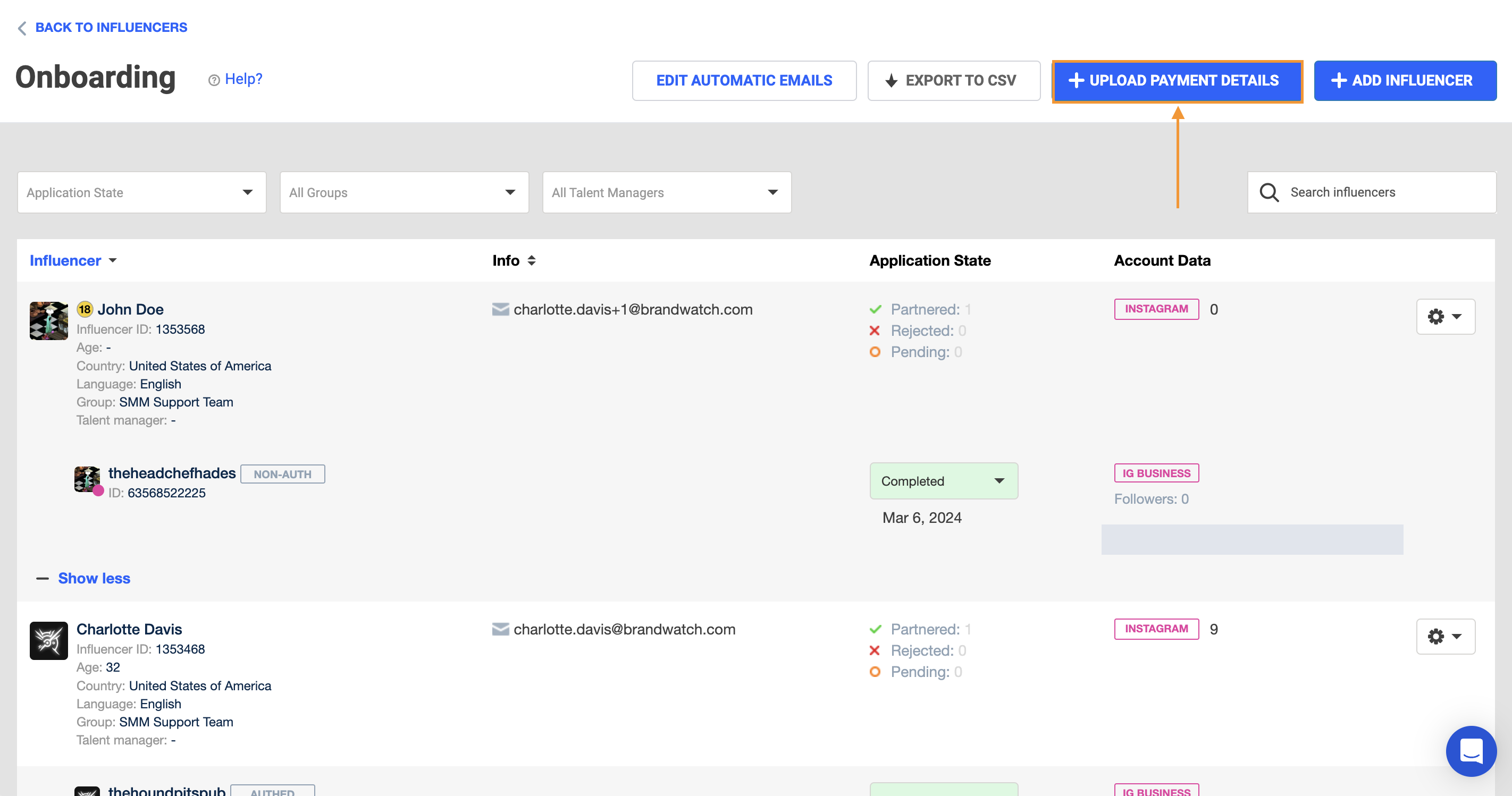Click Upload Payment Details button
Viewport: 1512px width, 796px height.
tap(1177, 81)
